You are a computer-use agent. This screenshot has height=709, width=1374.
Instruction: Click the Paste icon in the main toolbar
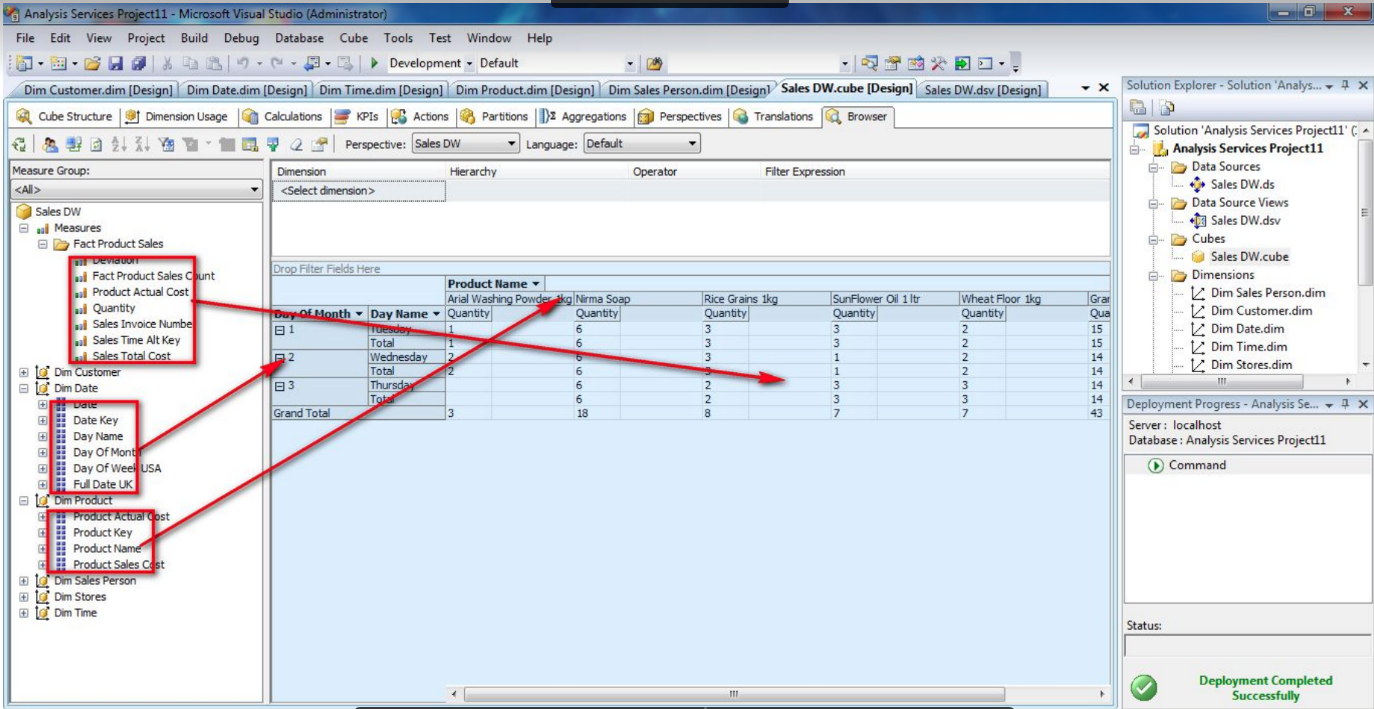pyautogui.click(x=213, y=63)
